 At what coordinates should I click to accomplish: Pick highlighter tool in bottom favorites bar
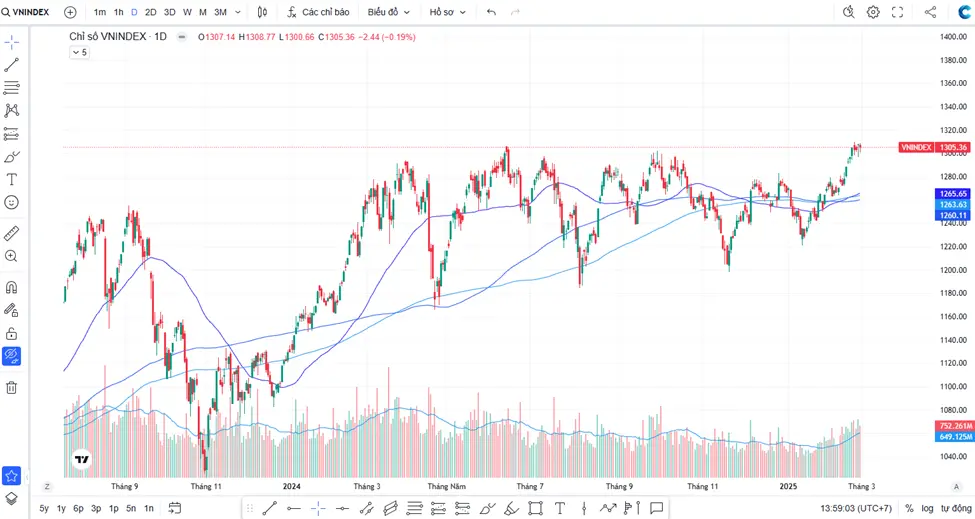coord(511,508)
